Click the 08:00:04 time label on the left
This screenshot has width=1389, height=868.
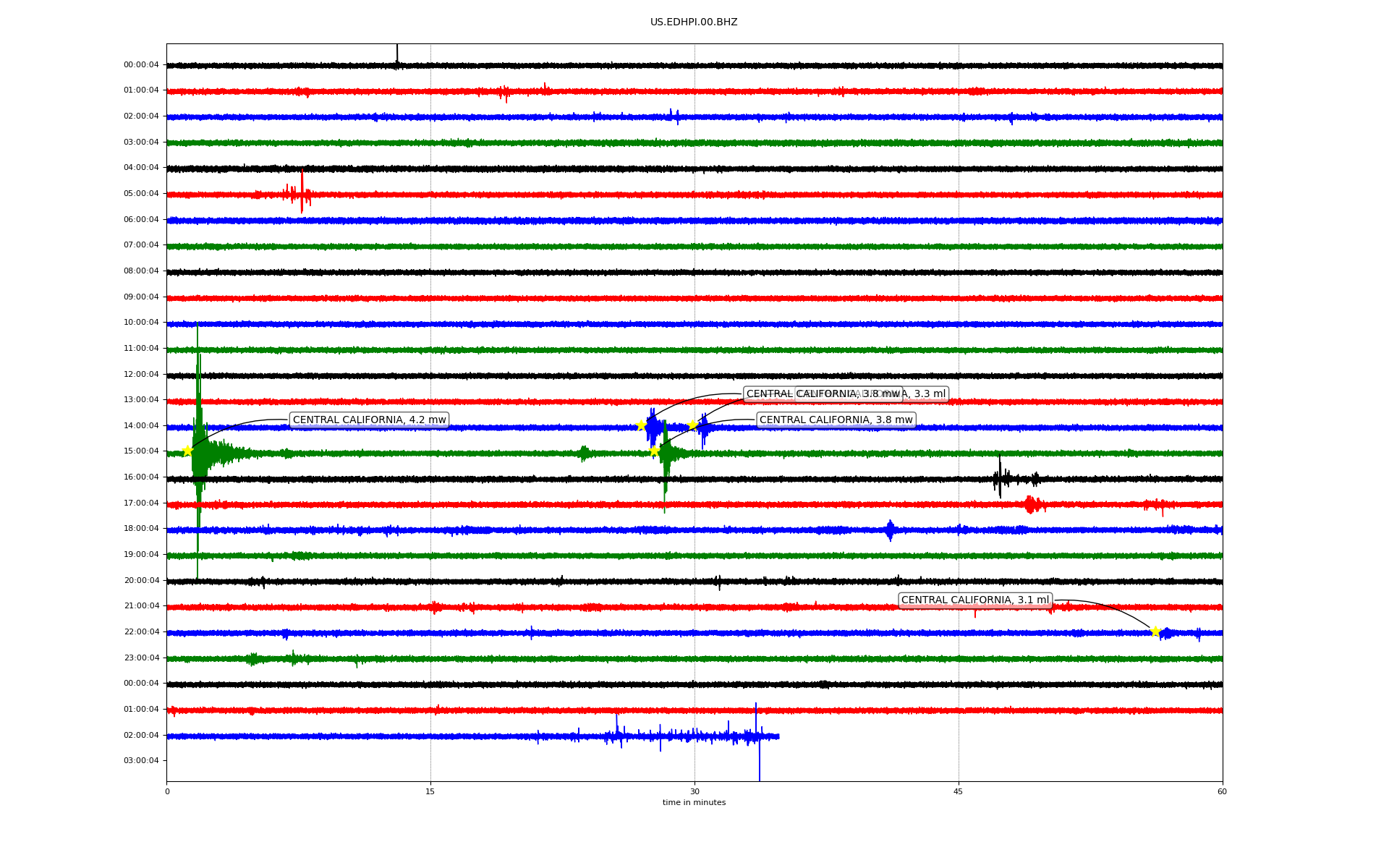pos(141,271)
